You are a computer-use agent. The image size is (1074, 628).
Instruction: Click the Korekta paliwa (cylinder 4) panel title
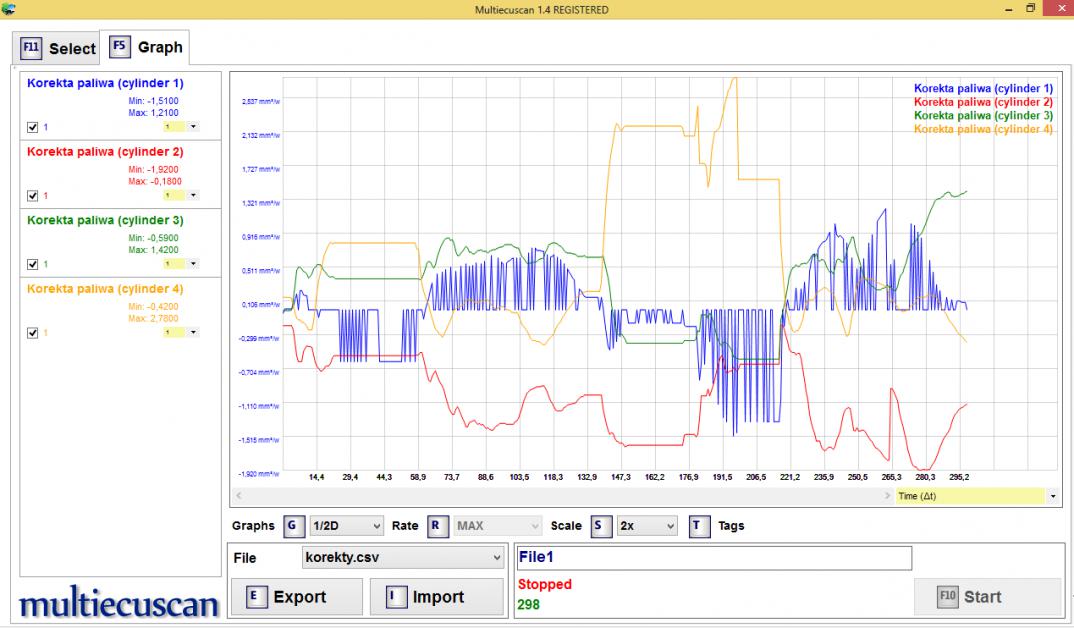(105, 288)
